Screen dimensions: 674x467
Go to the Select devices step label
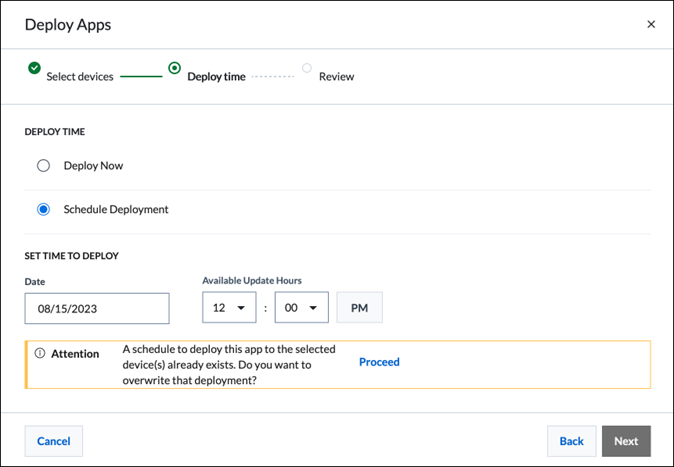pyautogui.click(x=80, y=76)
